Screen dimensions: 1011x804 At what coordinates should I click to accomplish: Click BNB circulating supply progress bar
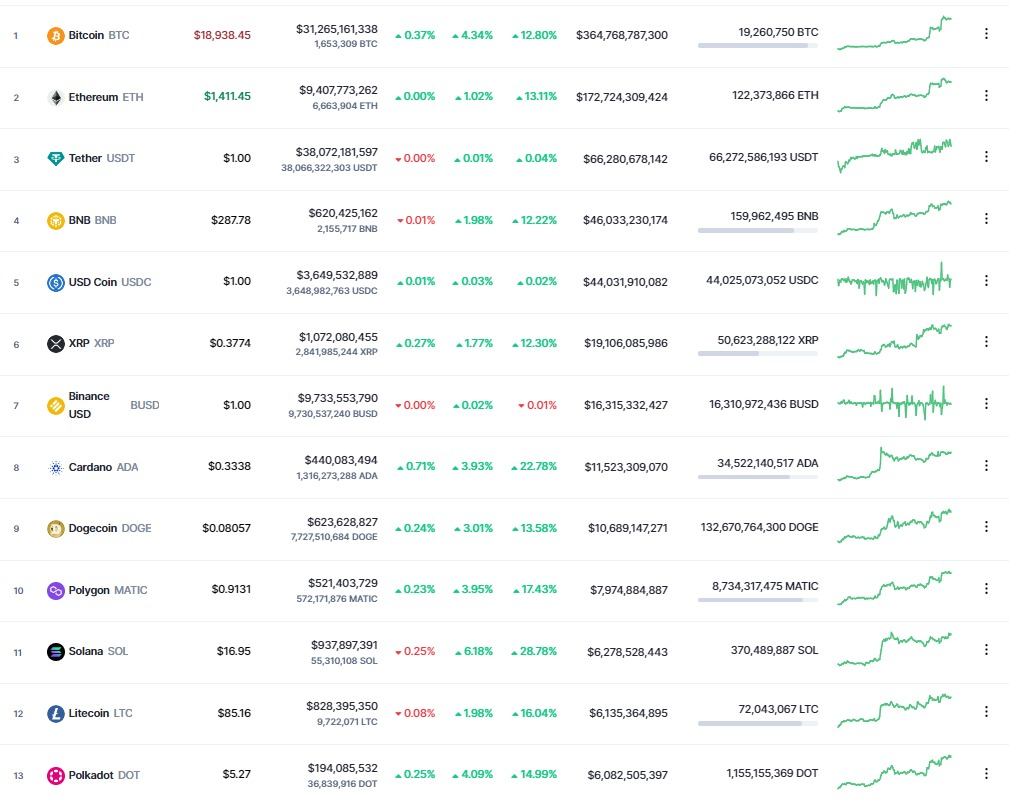(758, 231)
